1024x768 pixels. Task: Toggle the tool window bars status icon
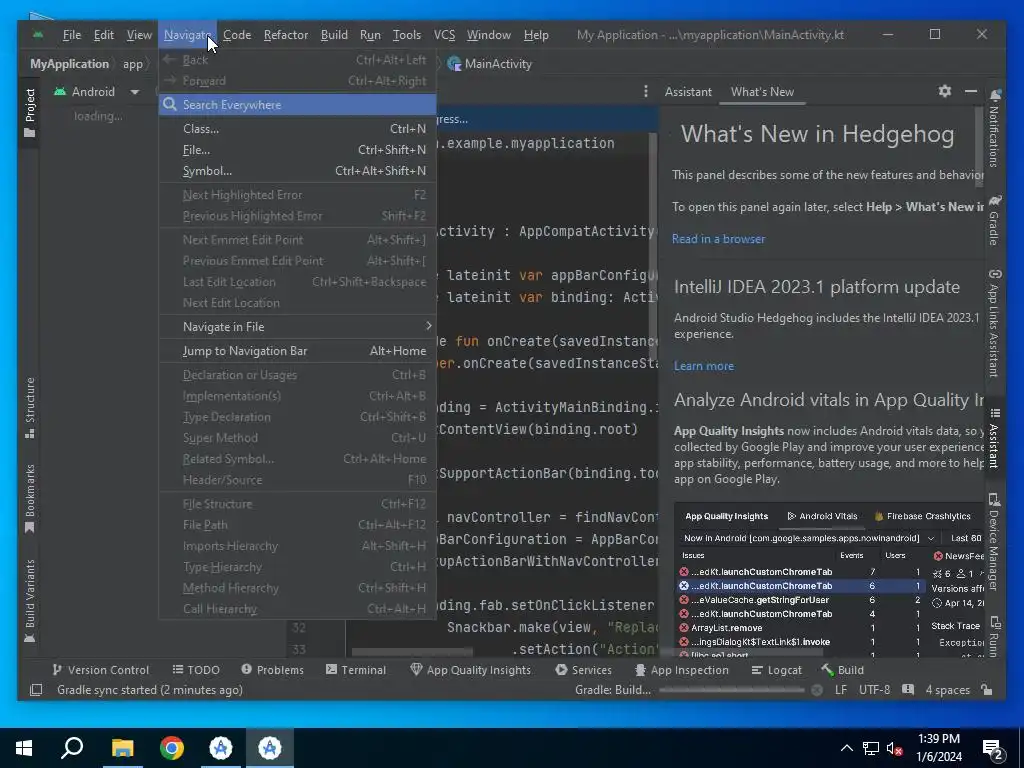coord(36,690)
